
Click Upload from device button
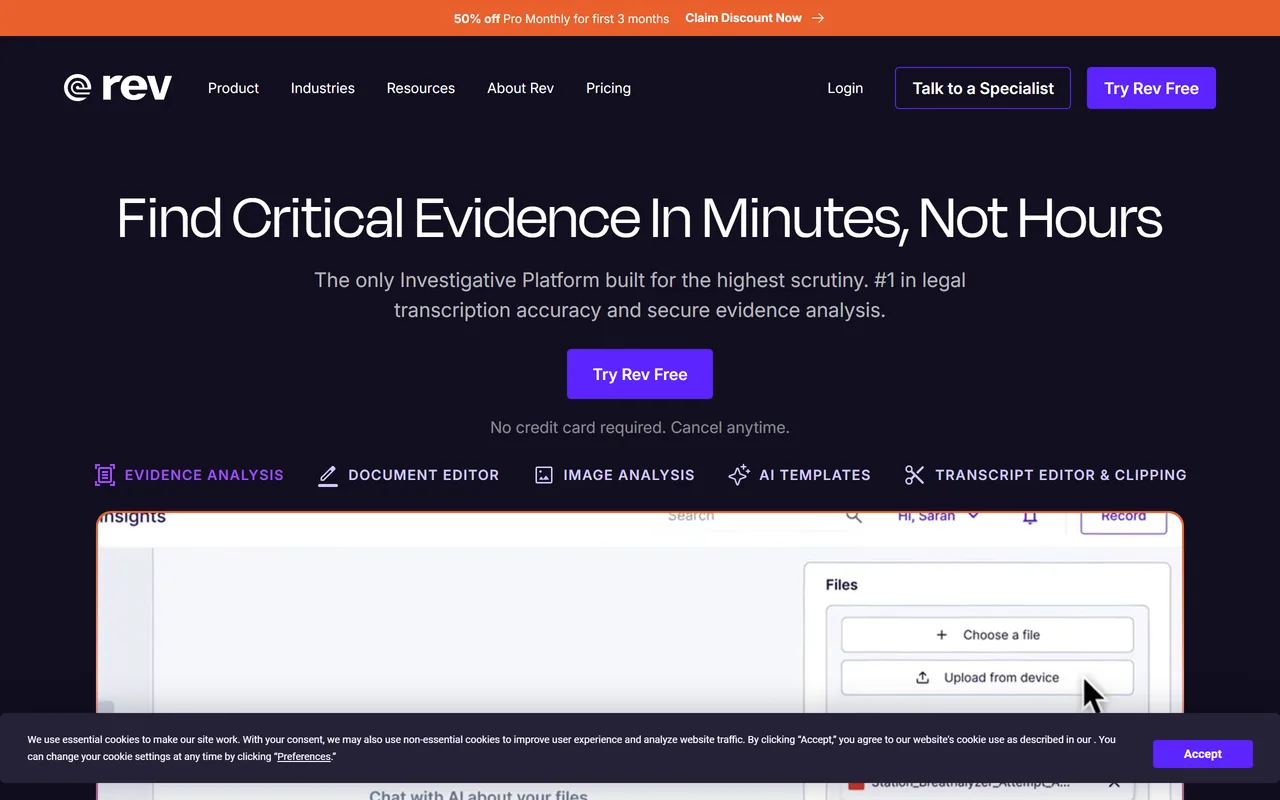987,677
